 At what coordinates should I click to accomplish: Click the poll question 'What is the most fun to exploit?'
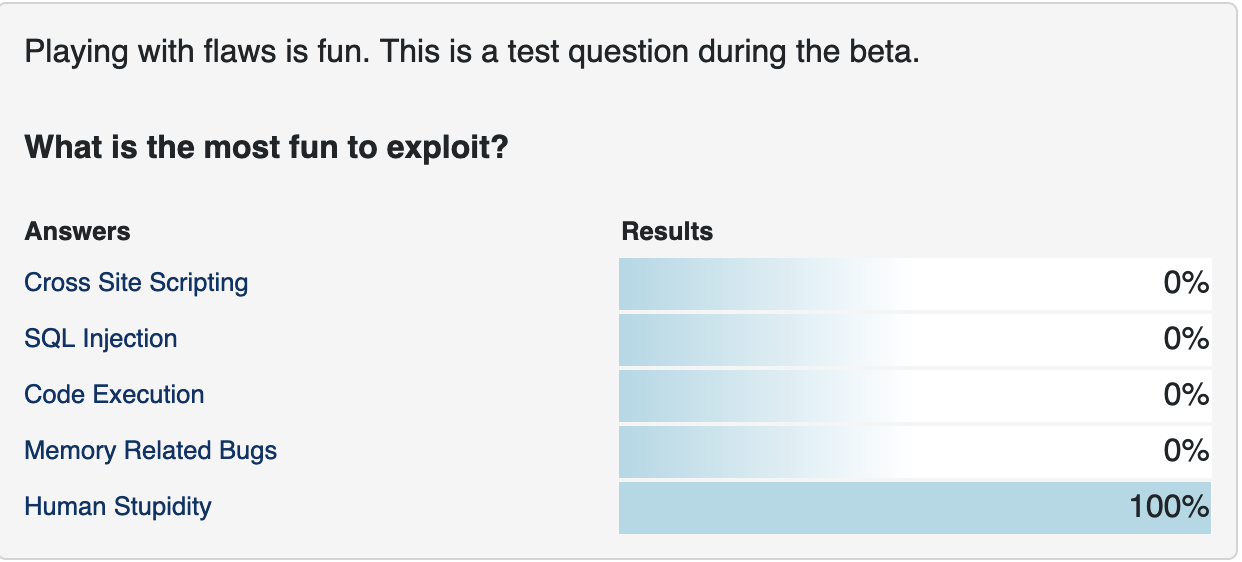[267, 149]
